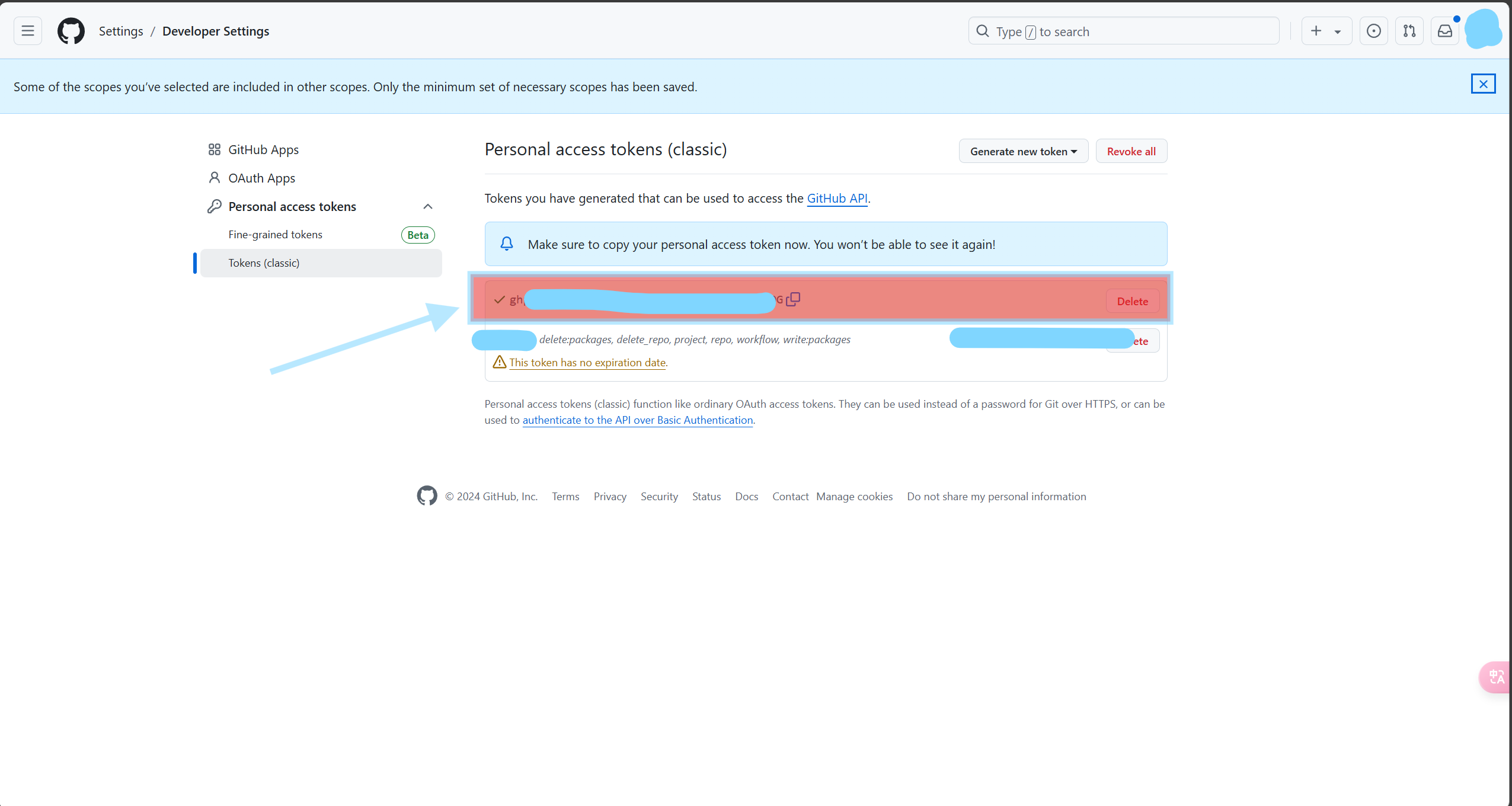Click the floating translate widget icon

tap(1496, 677)
